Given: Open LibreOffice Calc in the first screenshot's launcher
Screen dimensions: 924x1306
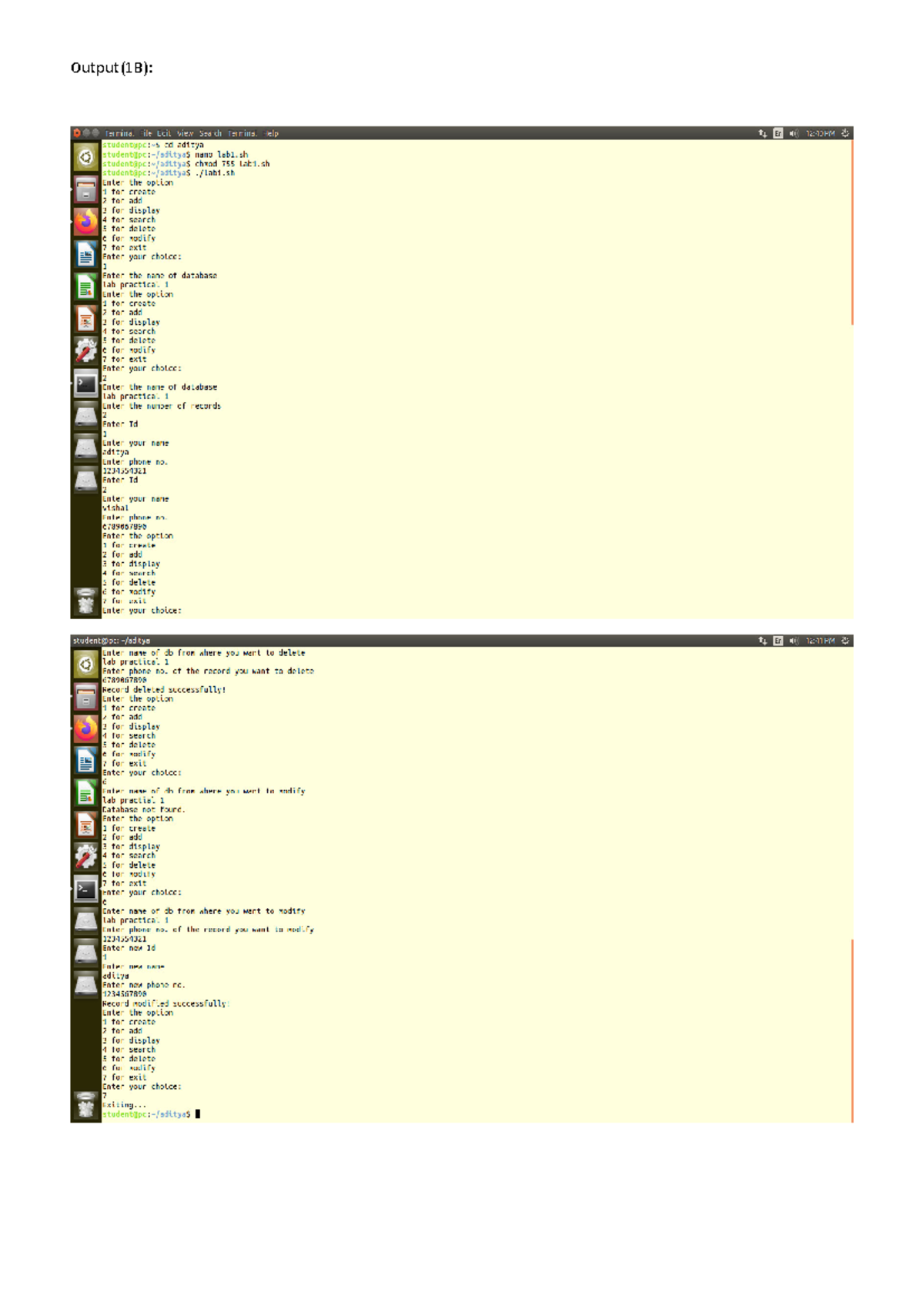Looking at the screenshot, I should tap(85, 286).
